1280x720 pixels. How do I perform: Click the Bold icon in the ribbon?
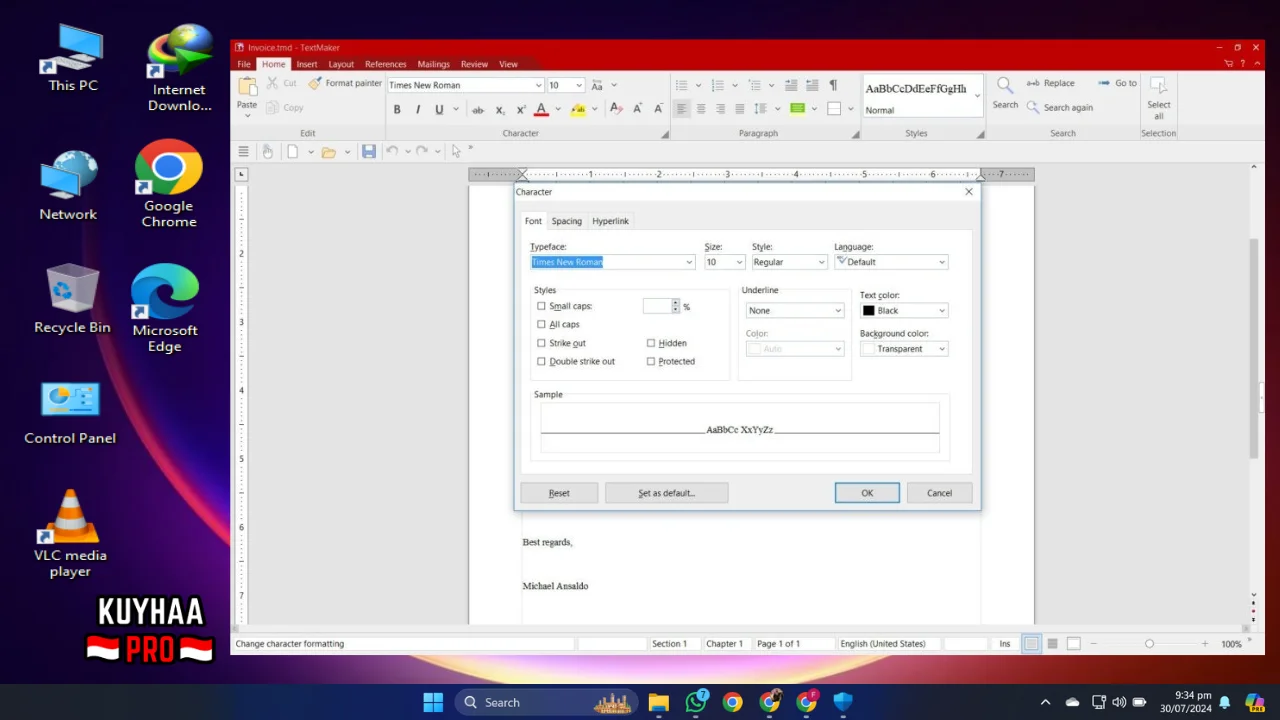[397, 110]
